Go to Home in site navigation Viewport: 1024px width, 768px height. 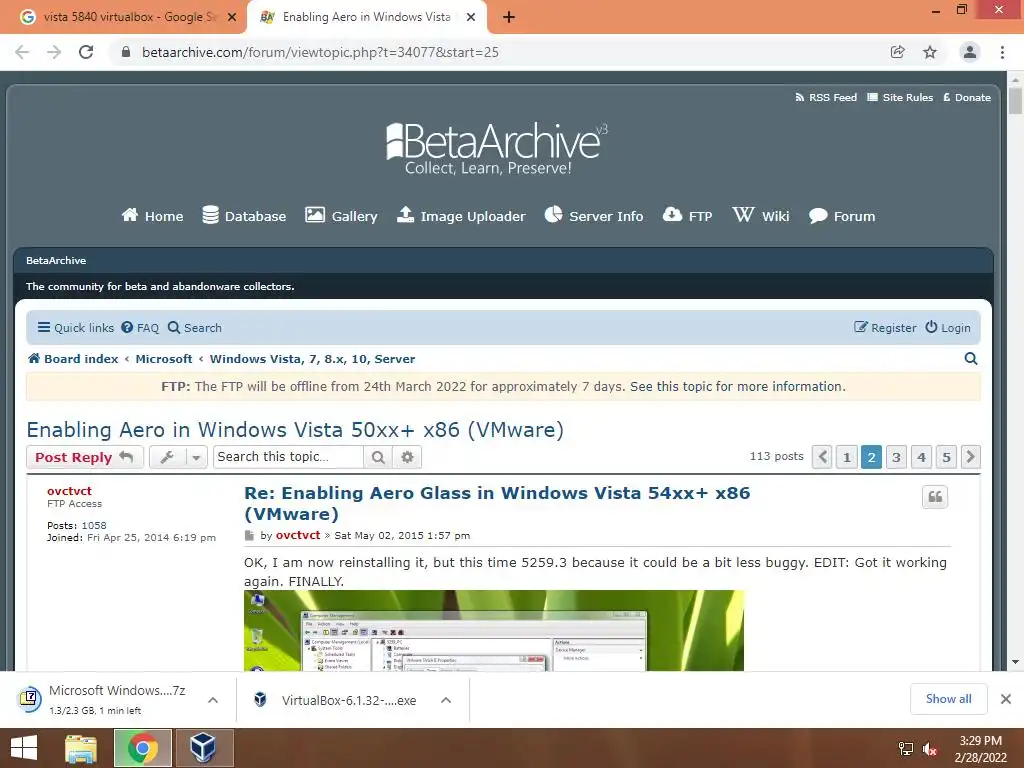pyautogui.click(x=152, y=216)
